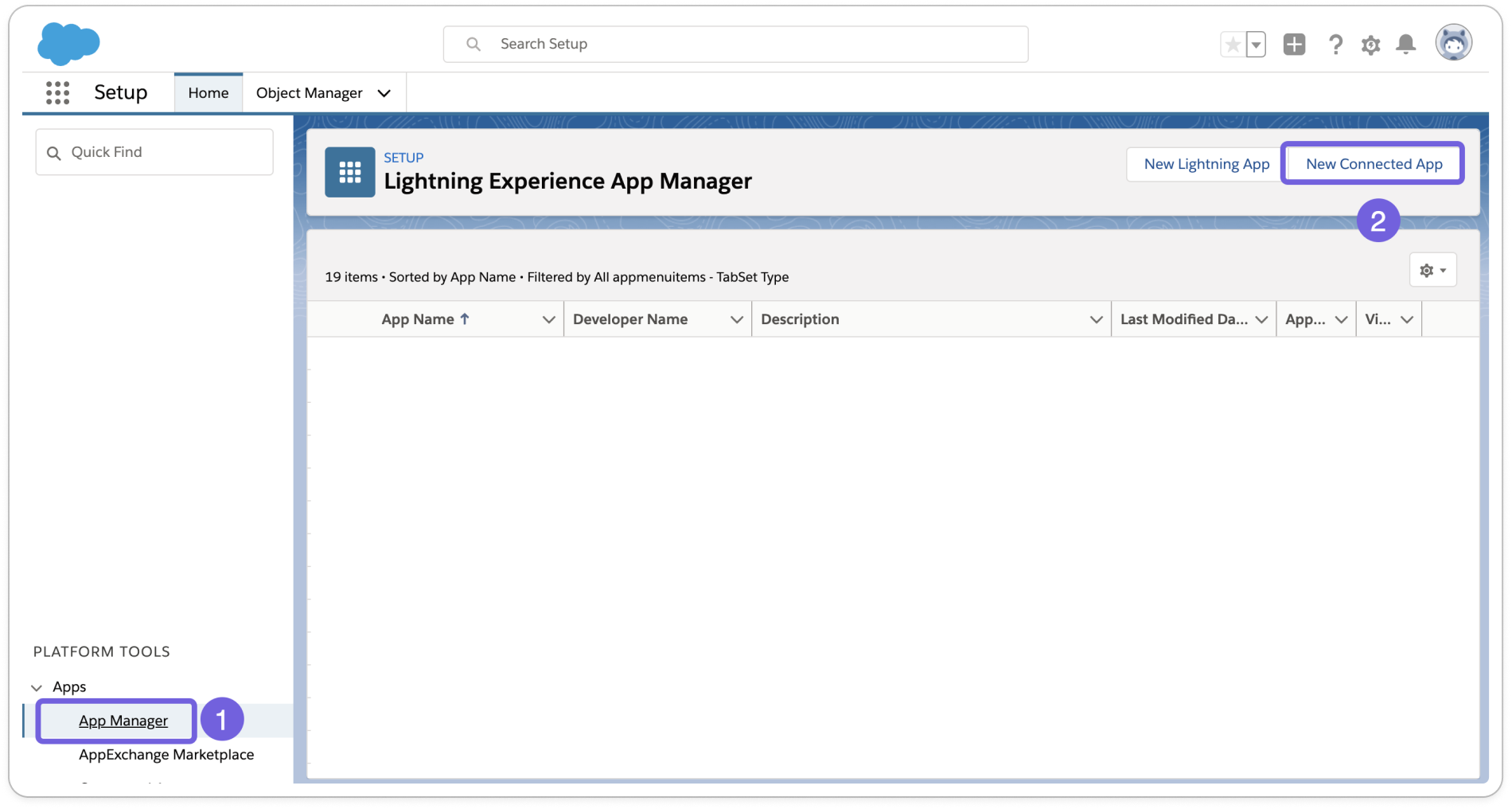Focus the Quick Find box
The image size is (1512, 809).
(154, 152)
